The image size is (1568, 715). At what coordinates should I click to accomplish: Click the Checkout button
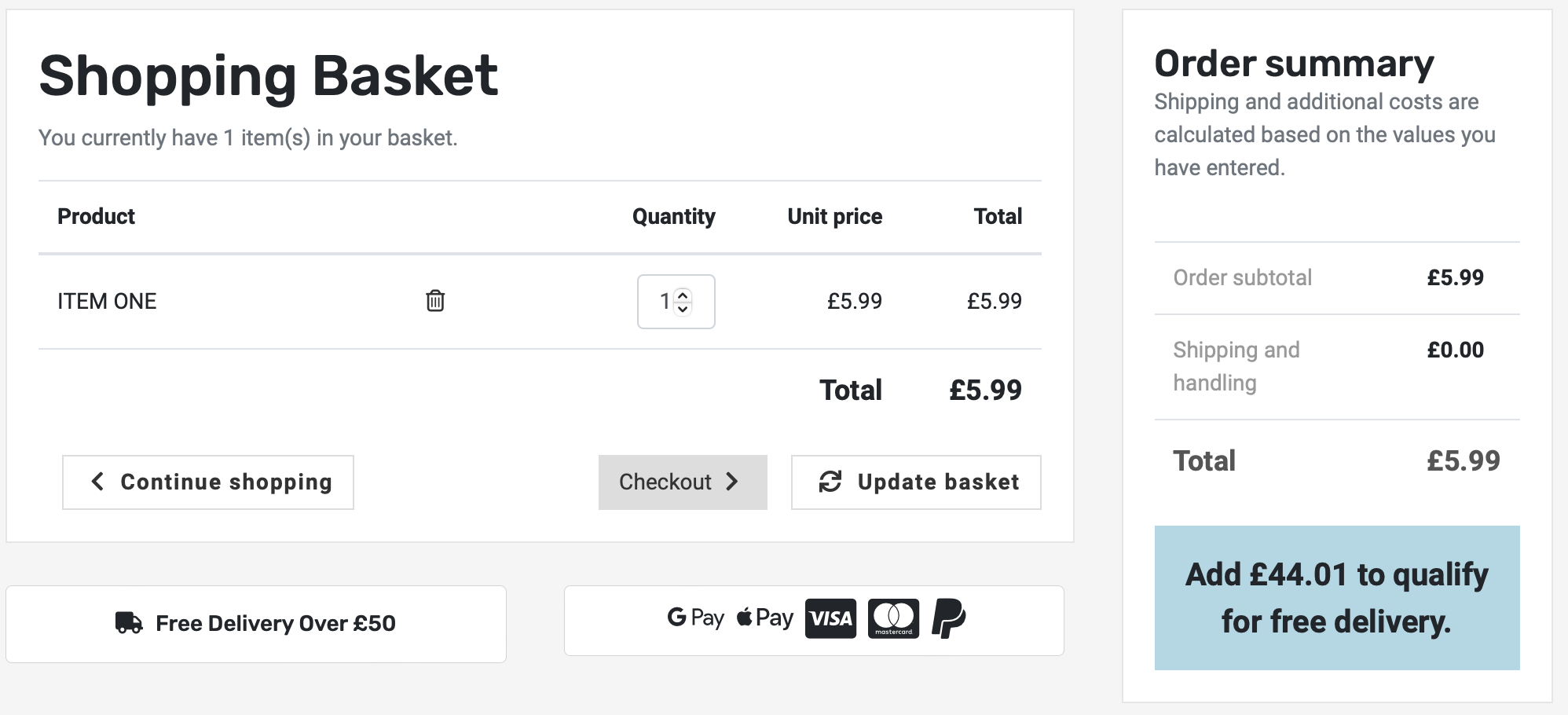pos(683,482)
